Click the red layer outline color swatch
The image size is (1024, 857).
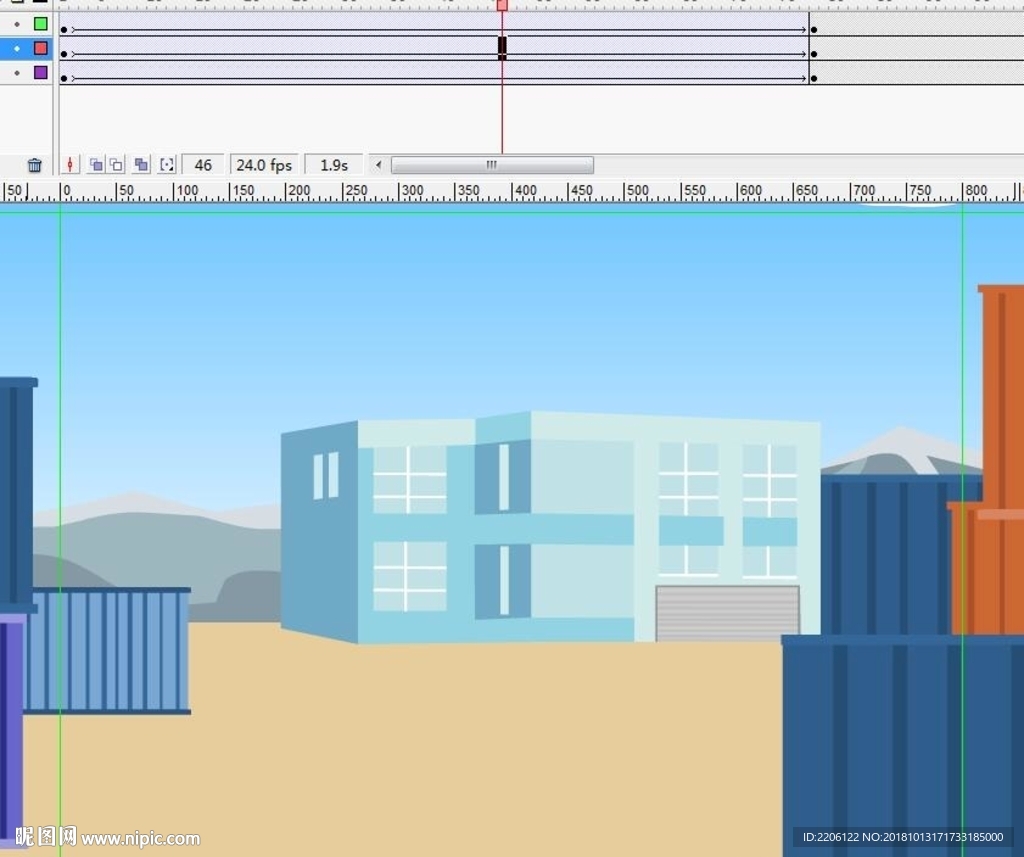point(40,48)
